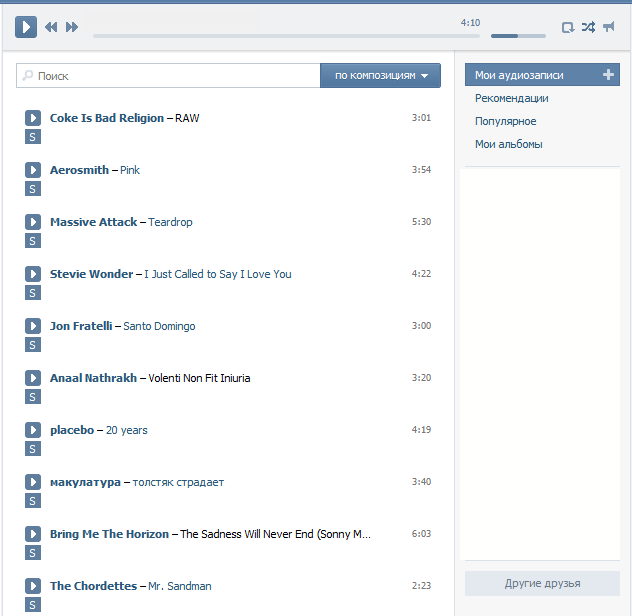The image size is (632, 616).
Task: Play макулатура – толстяк страдает
Action: (x=33, y=482)
